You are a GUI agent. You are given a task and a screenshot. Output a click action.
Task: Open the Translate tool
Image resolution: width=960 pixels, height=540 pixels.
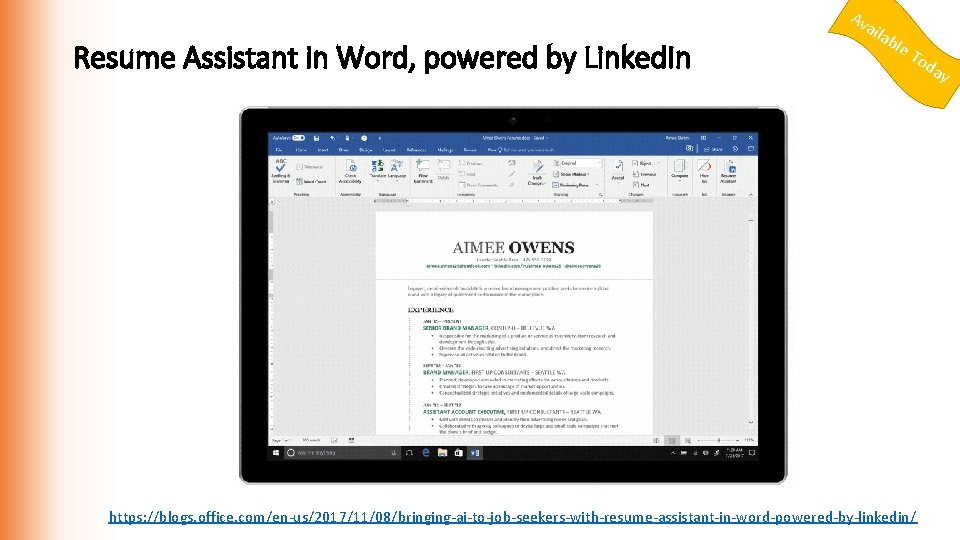tap(377, 170)
